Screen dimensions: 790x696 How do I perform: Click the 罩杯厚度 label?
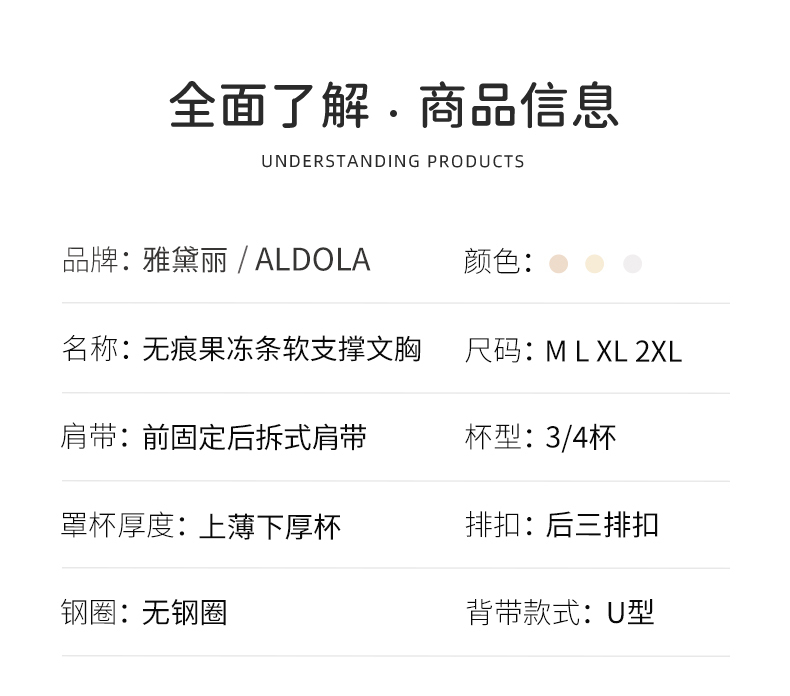point(118,525)
